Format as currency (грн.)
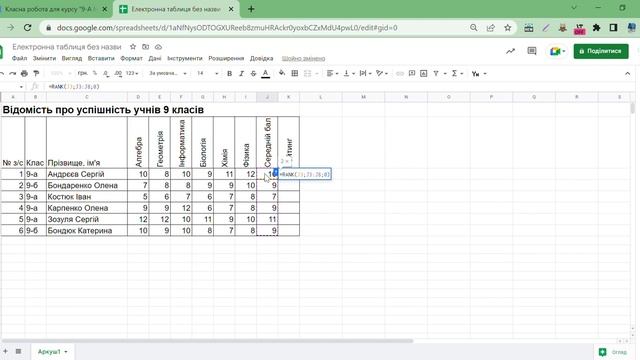 [x=83, y=73]
